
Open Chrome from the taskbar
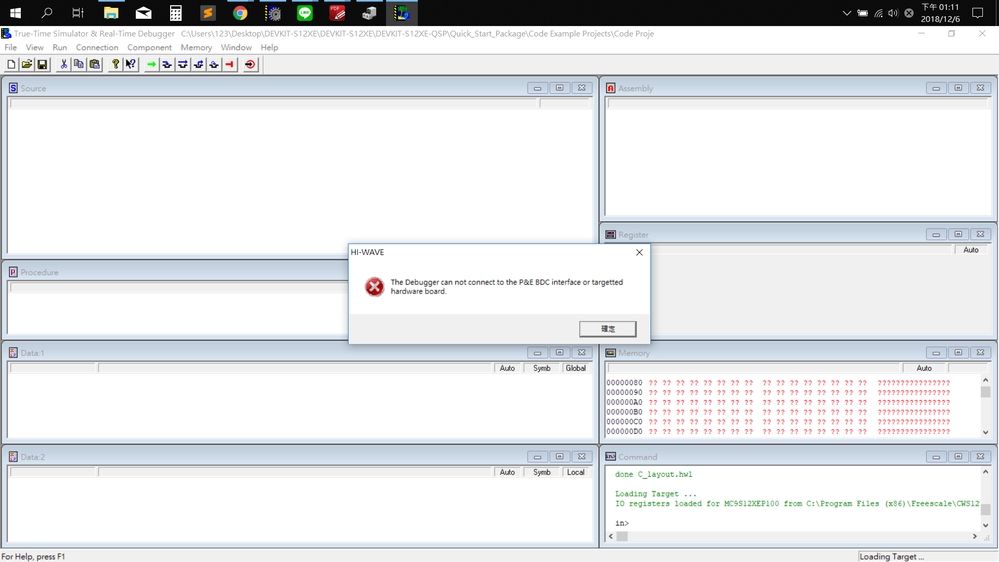pos(240,13)
